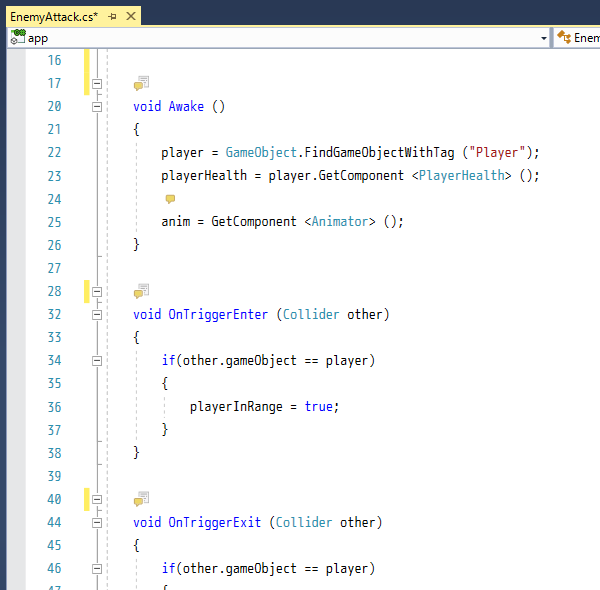Collapse the if block at line 34

point(97,361)
